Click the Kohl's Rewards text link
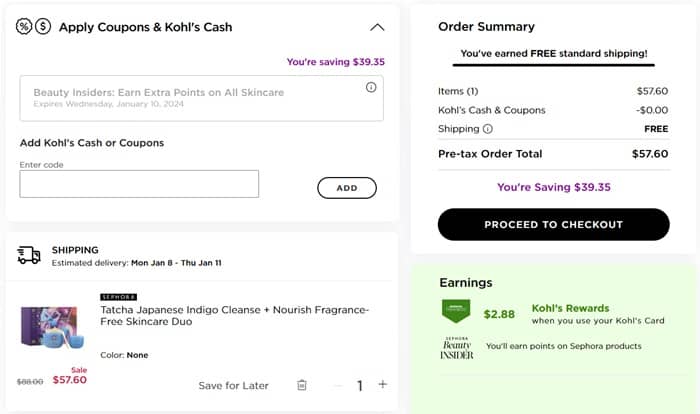Image resolution: width=700 pixels, height=414 pixels. pos(570,308)
